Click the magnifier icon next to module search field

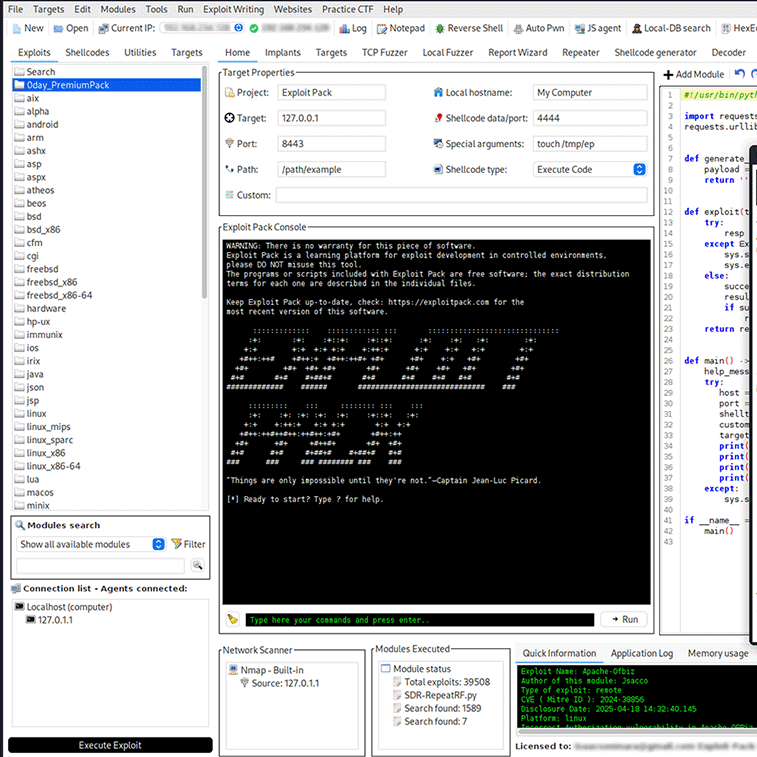pyautogui.click(x=197, y=566)
